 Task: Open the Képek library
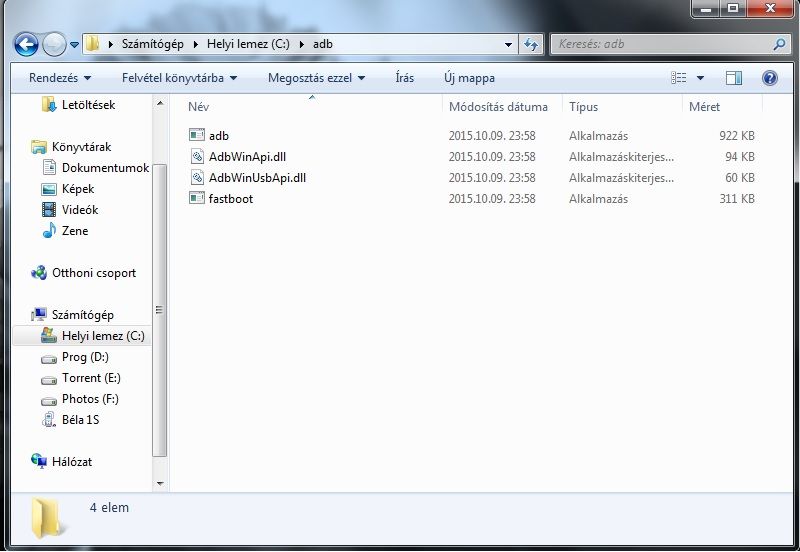pos(78,189)
